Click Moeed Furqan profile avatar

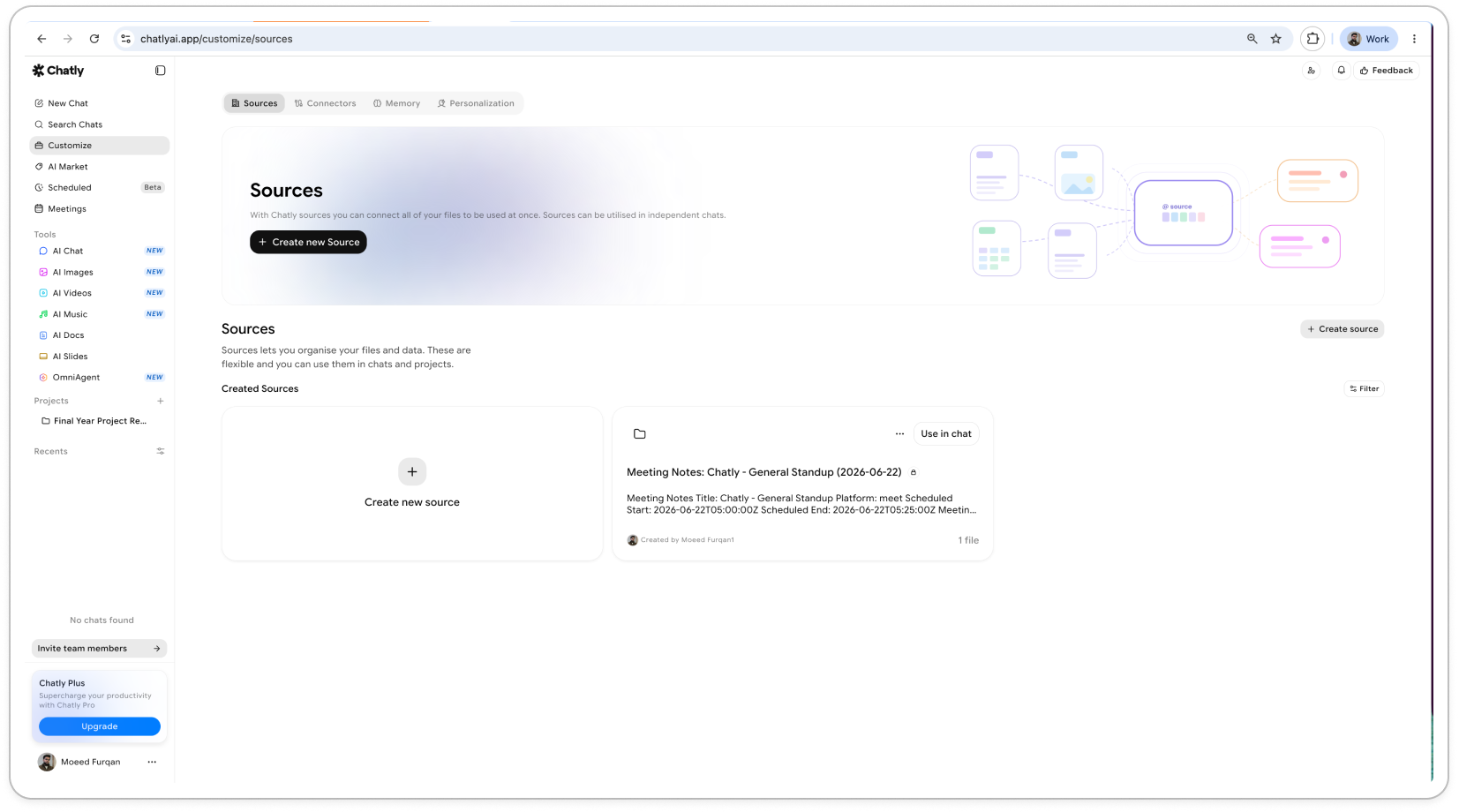pyautogui.click(x=47, y=762)
